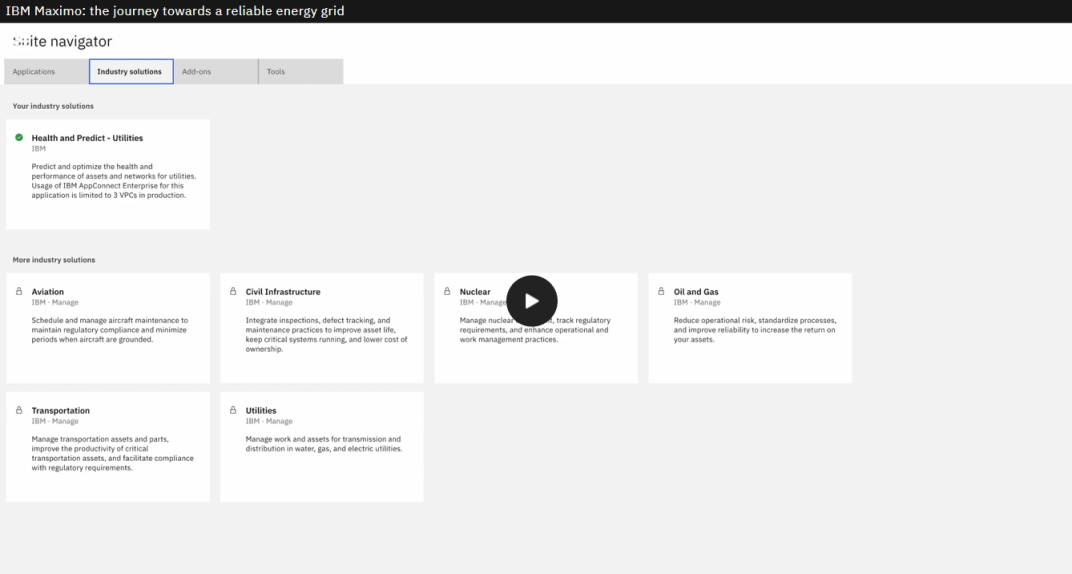This screenshot has height=574, width=1072.
Task: Click the 'Schedule and manage aircraft maintenance' description
Action: (109, 329)
